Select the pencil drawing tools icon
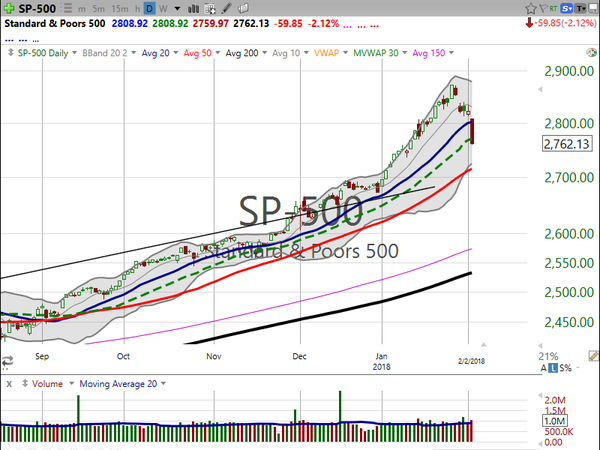This screenshot has height=450, width=600. coord(227,8)
